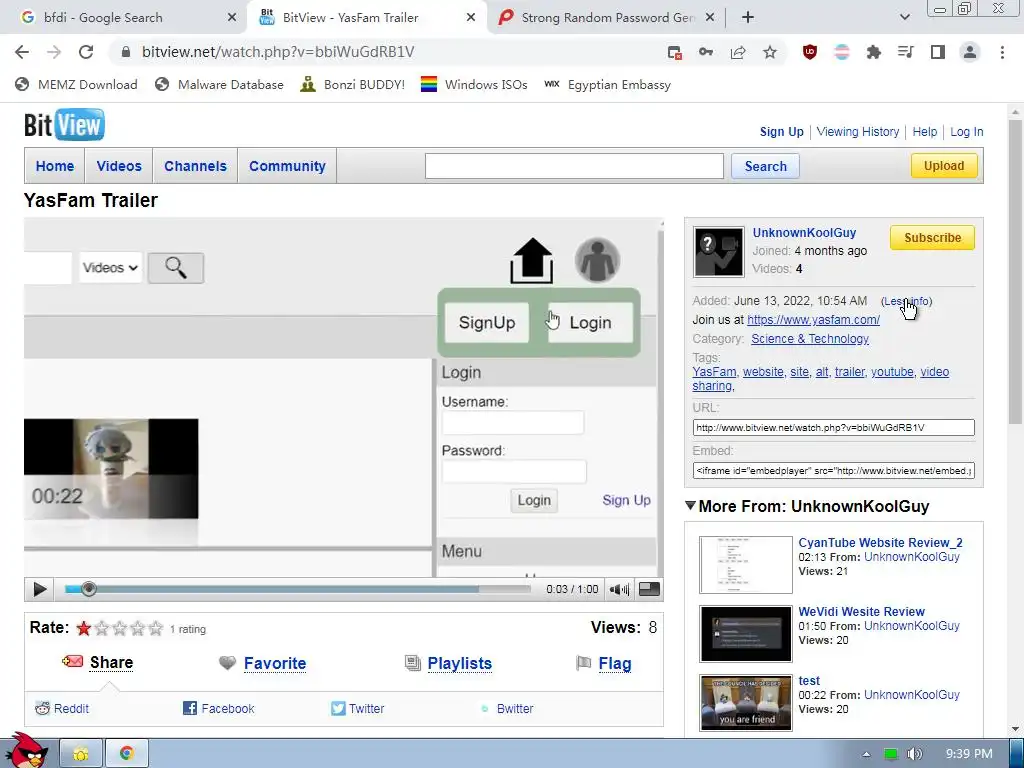Click the Reddit share icon link
Viewport: 1024px width, 768px height.
point(62,709)
